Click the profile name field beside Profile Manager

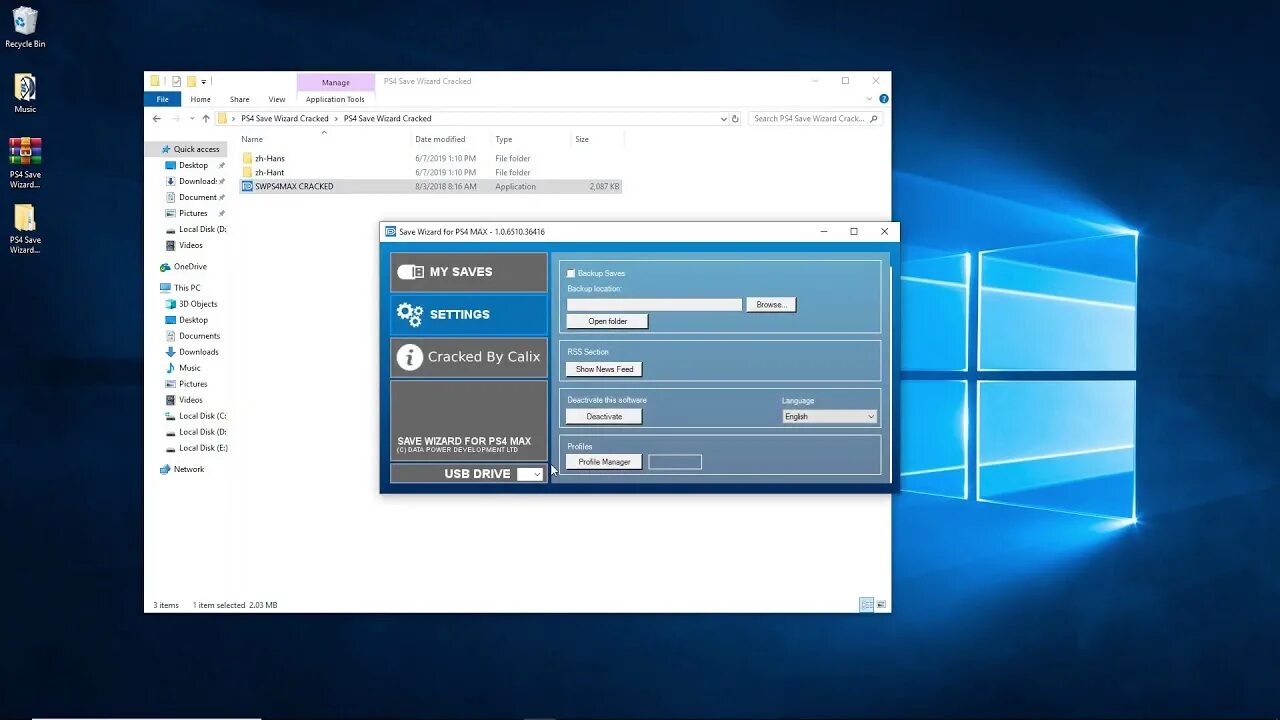pyautogui.click(x=675, y=462)
